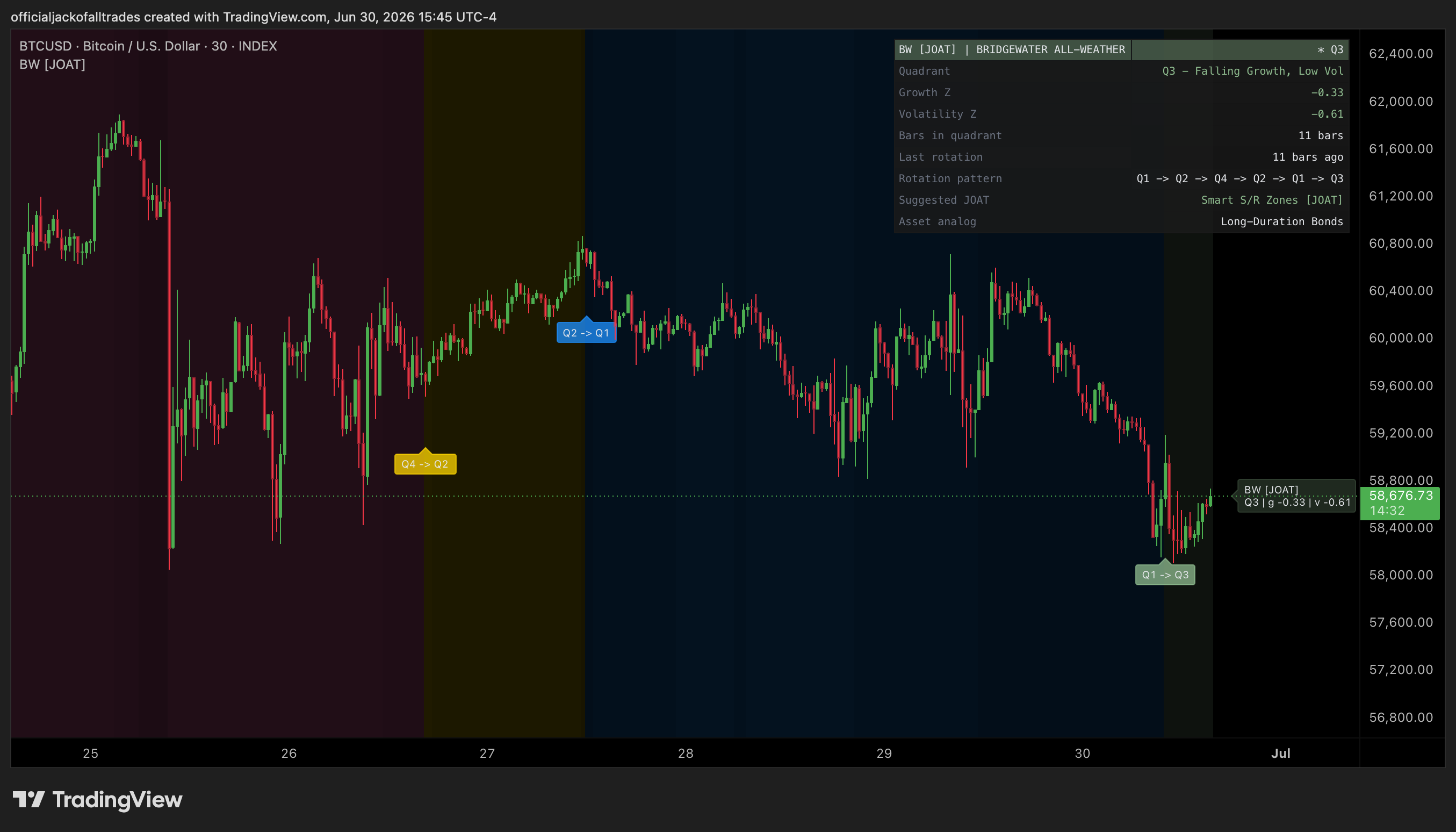This screenshot has height=832, width=1456.
Task: Click the 'Suggested JOAT' row label
Action: coord(943,200)
